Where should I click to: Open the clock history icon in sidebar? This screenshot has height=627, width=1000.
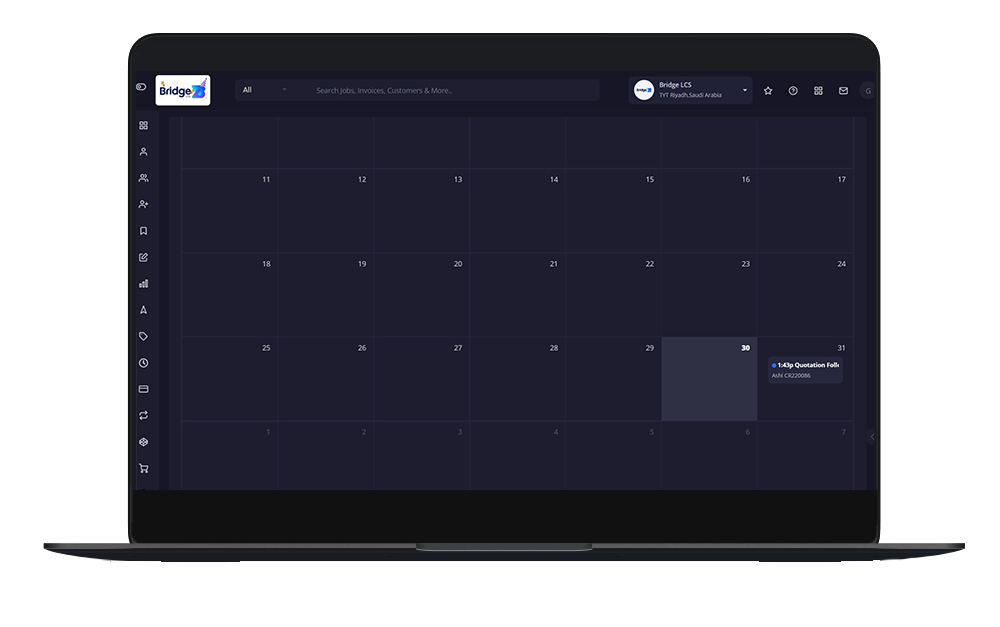[x=143, y=362]
